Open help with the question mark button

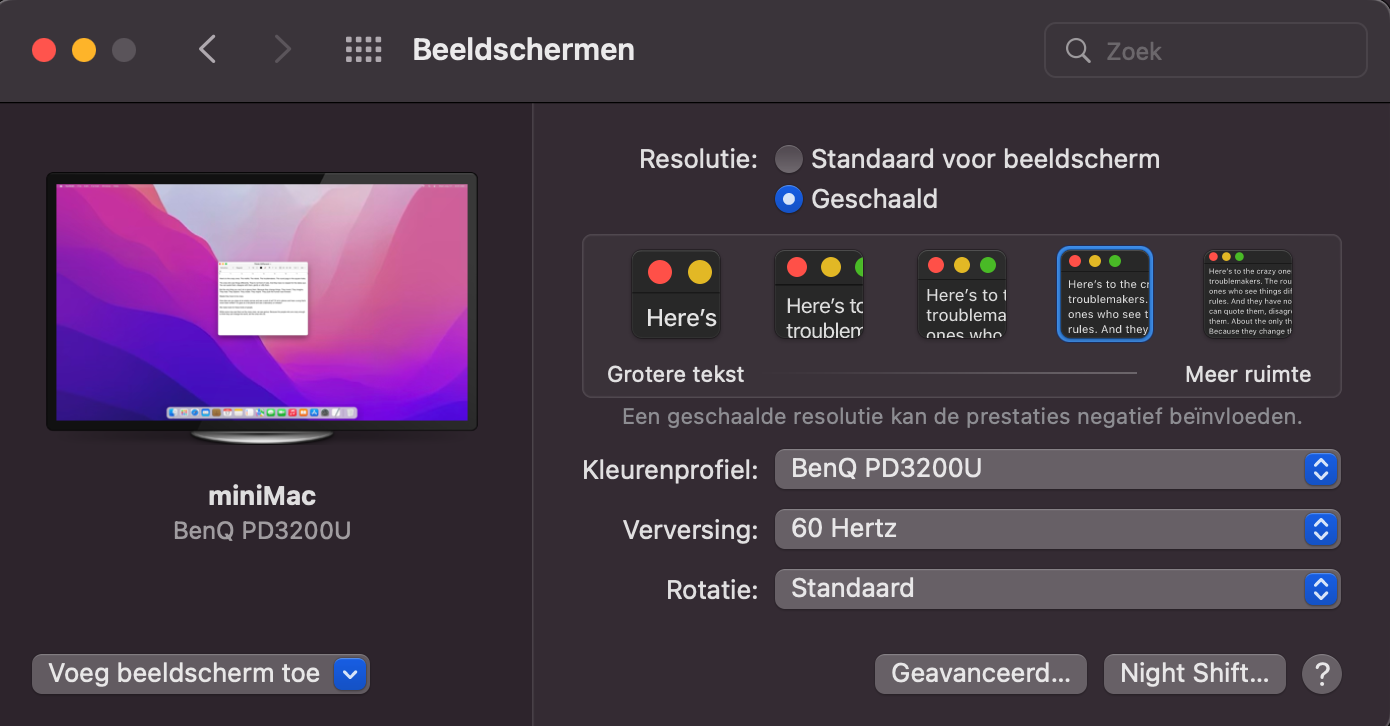[x=1321, y=673]
